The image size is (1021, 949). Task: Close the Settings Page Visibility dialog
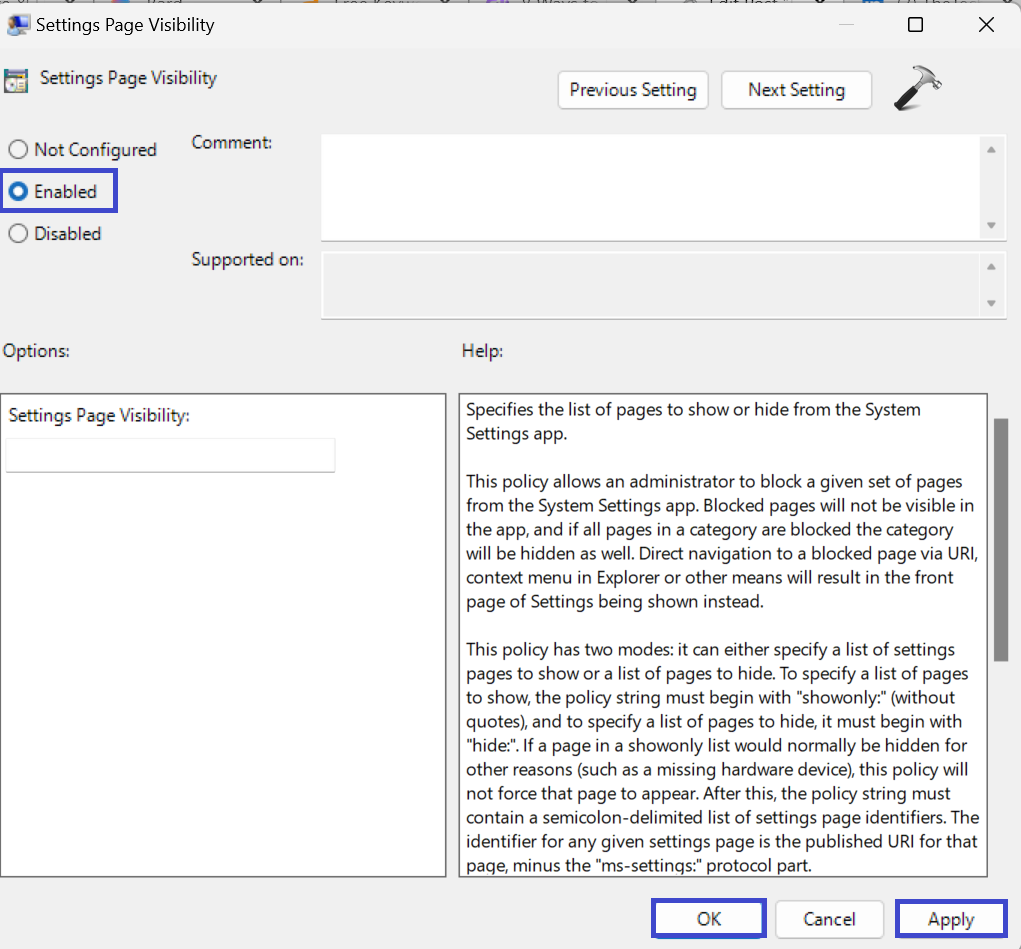pyautogui.click(x=987, y=25)
